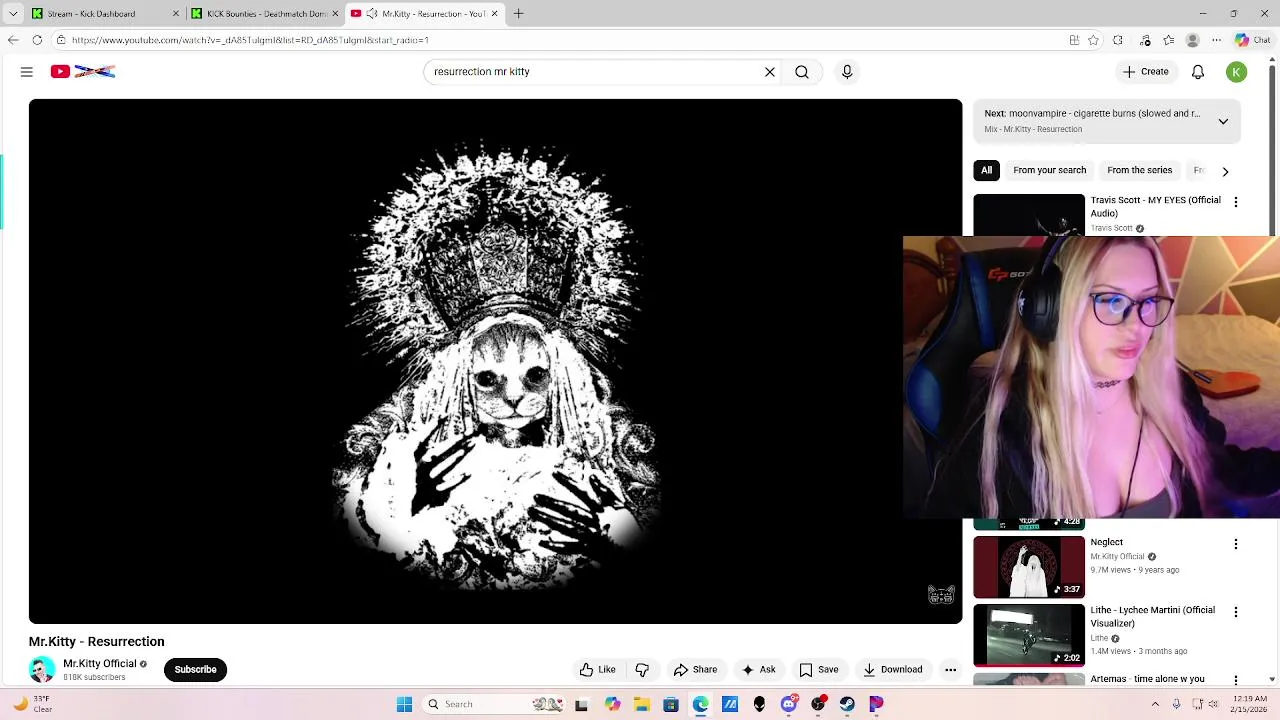Save video to a playlist
The image size is (1280, 720).
coord(818,670)
